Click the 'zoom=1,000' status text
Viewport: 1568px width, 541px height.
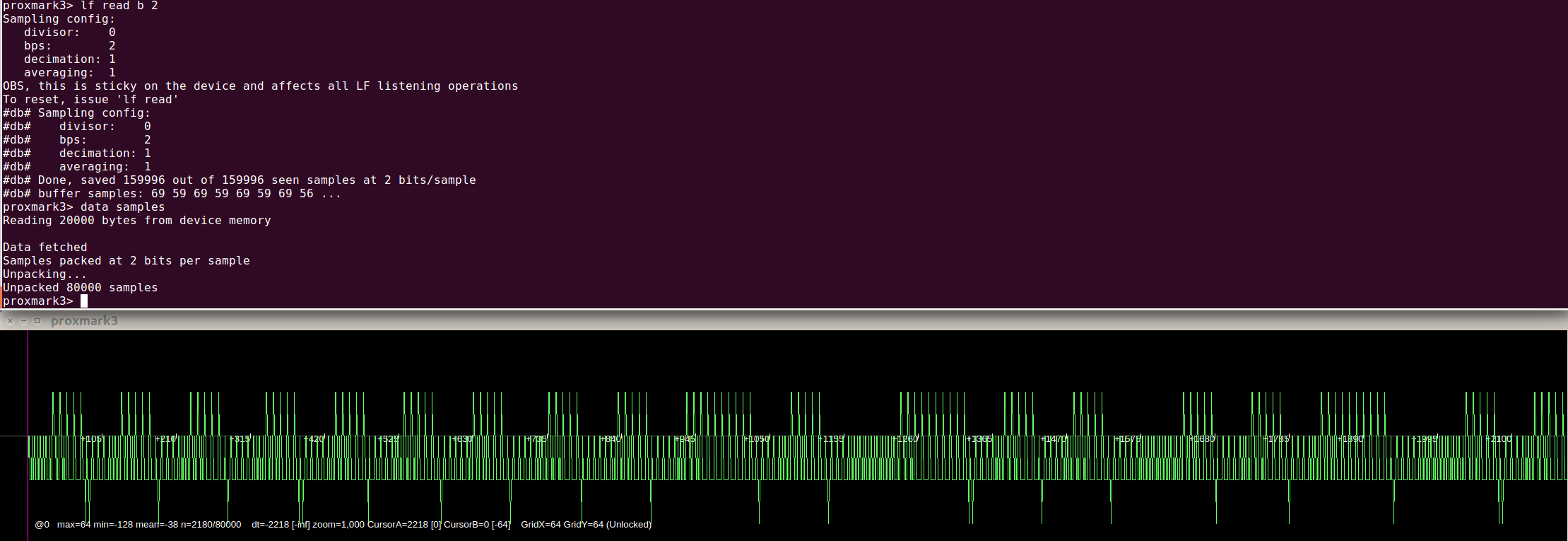coord(339,525)
